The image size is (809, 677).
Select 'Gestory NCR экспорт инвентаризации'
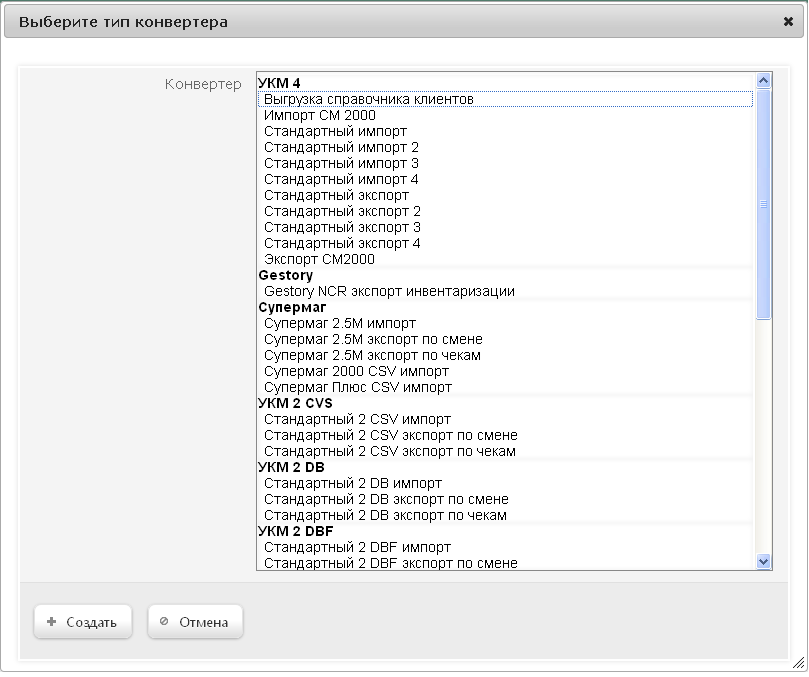click(x=505, y=291)
